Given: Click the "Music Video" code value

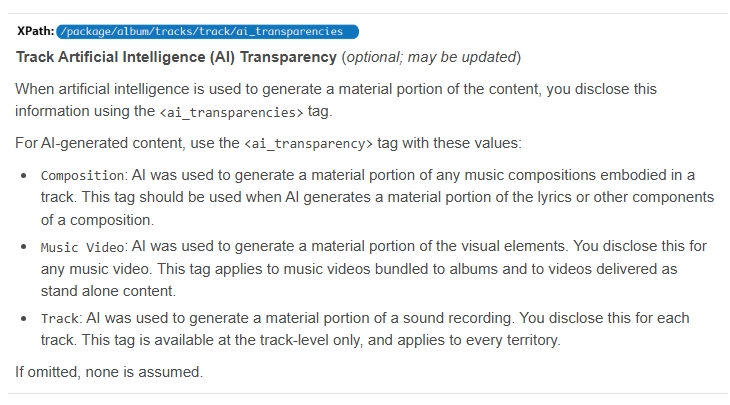Looking at the screenshot, I should (x=83, y=246).
